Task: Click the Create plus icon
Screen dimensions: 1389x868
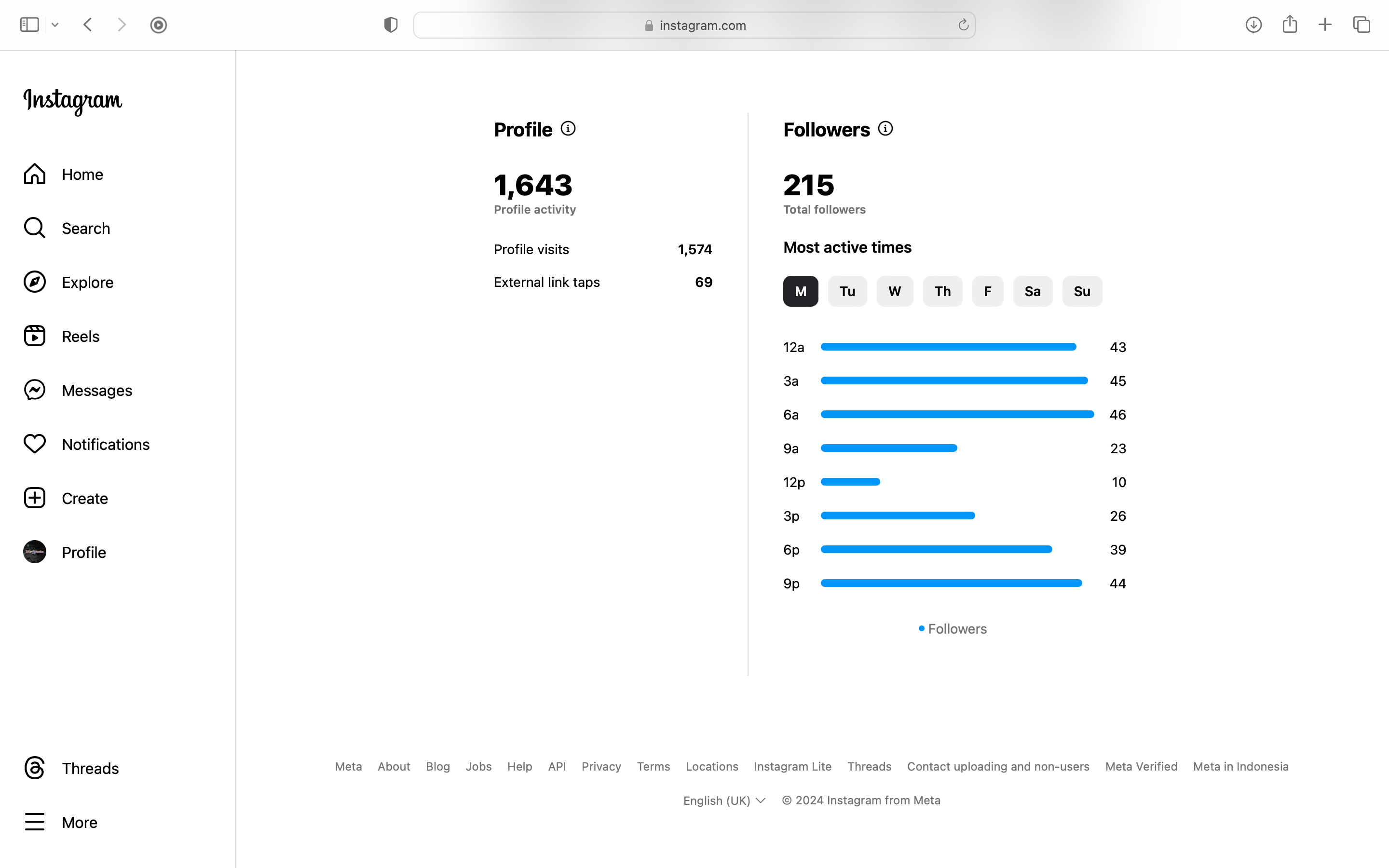Action: (x=34, y=498)
